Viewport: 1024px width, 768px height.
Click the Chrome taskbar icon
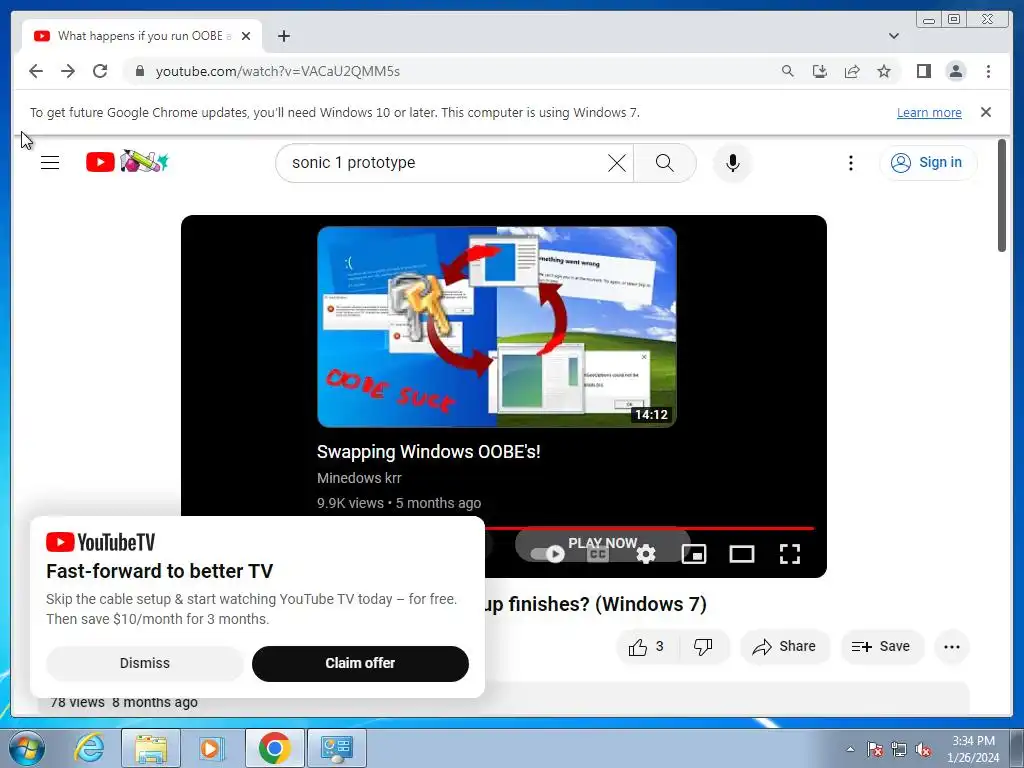[274, 748]
